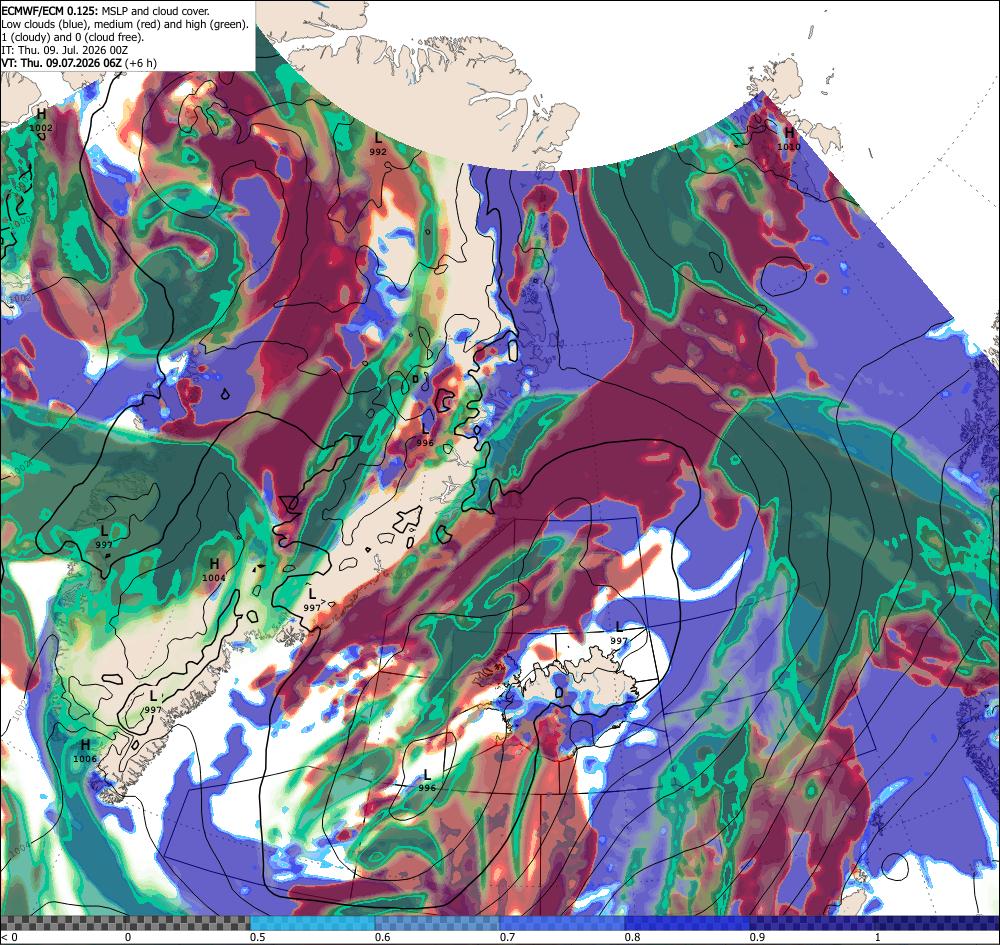Click the "0.6" colorbar tick label
Screen dimensions: 1000x945
383,937
